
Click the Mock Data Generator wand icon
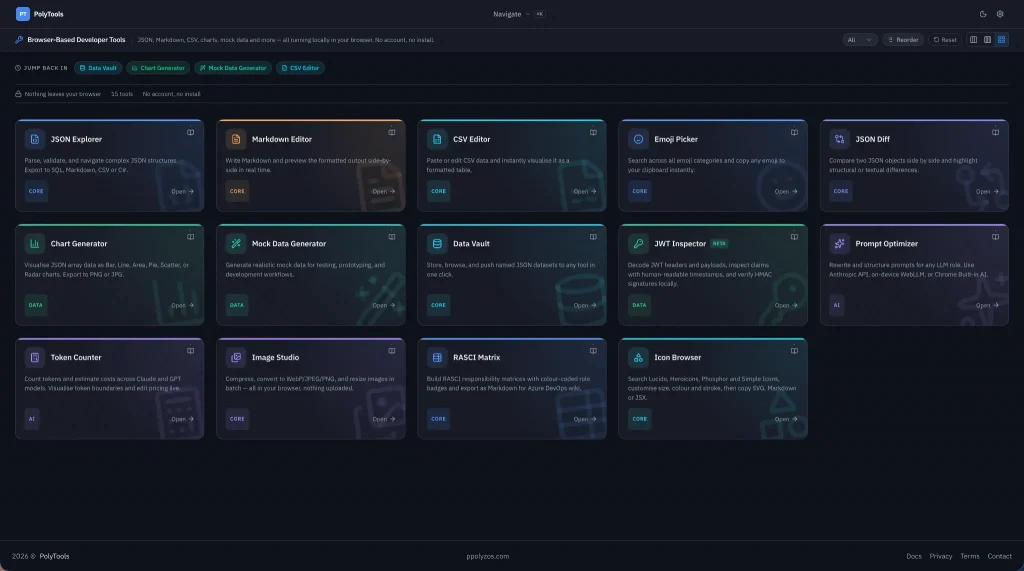236,244
